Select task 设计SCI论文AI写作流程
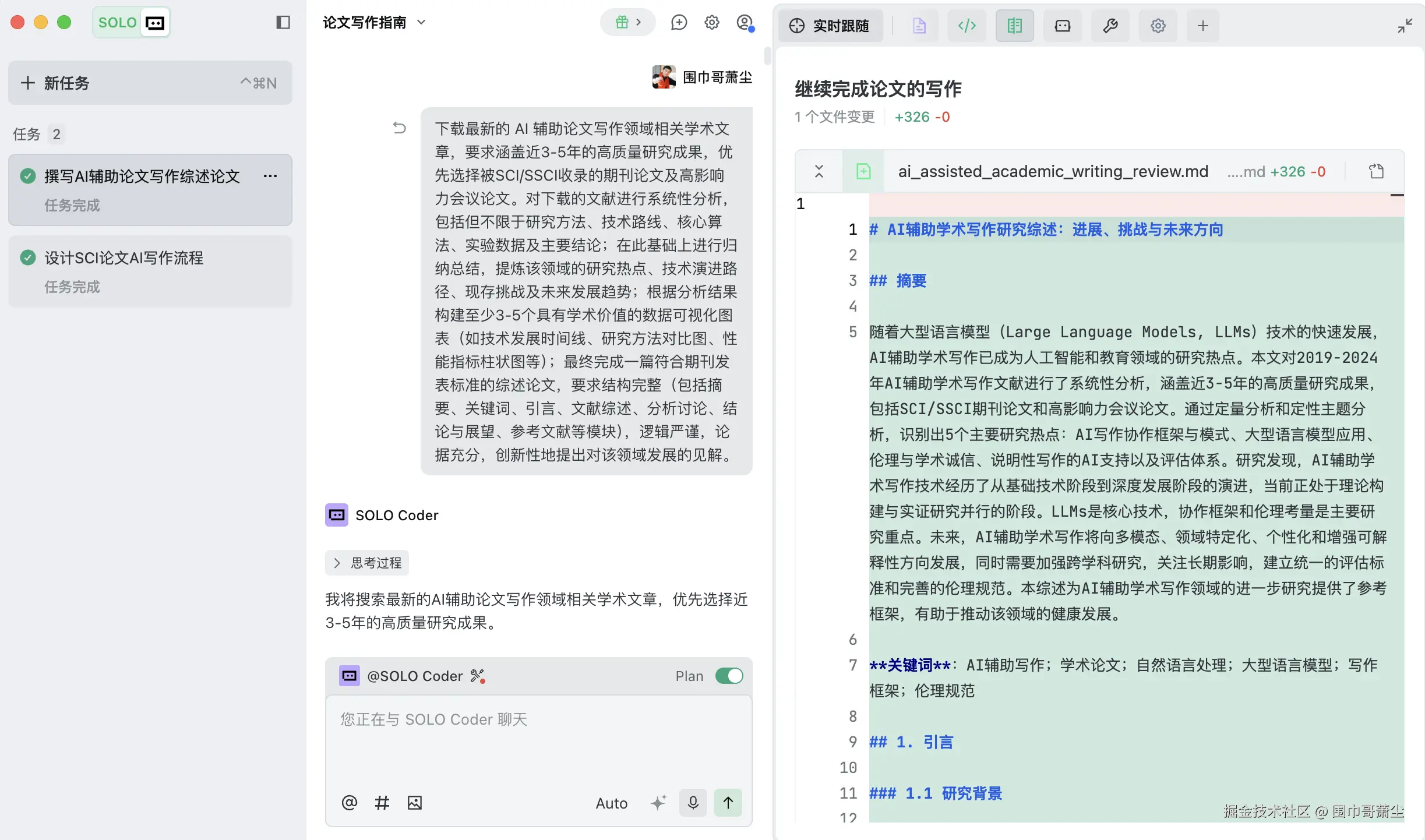 click(x=150, y=271)
